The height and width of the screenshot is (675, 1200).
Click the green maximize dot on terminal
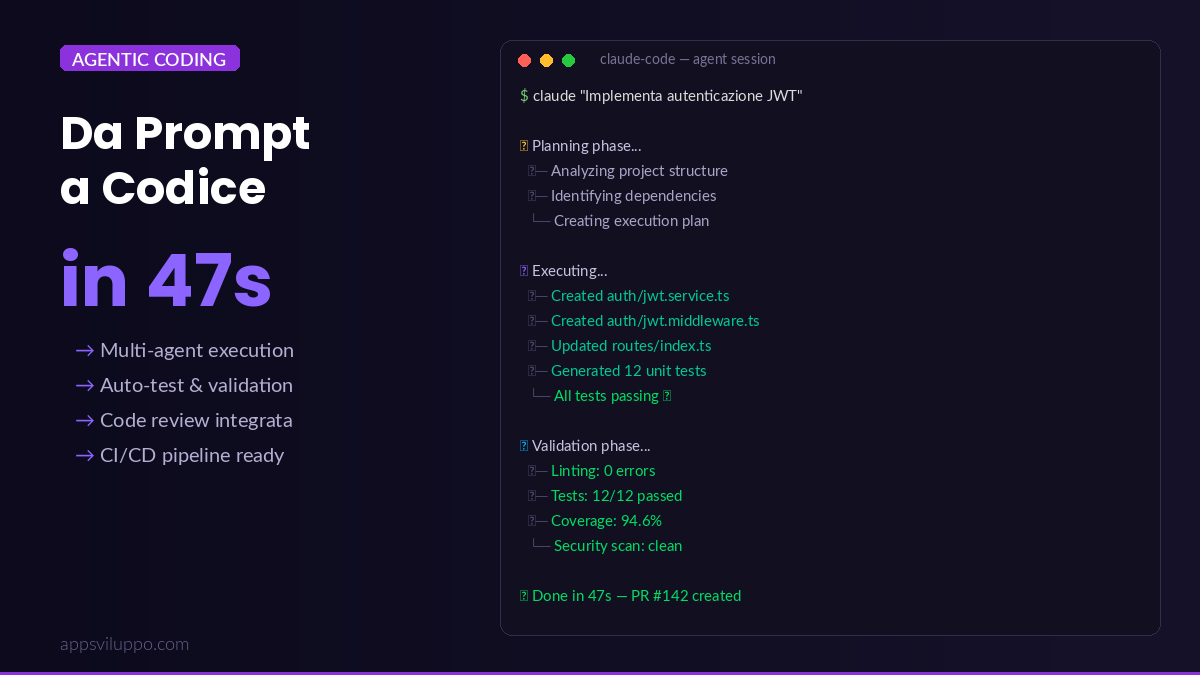click(568, 60)
